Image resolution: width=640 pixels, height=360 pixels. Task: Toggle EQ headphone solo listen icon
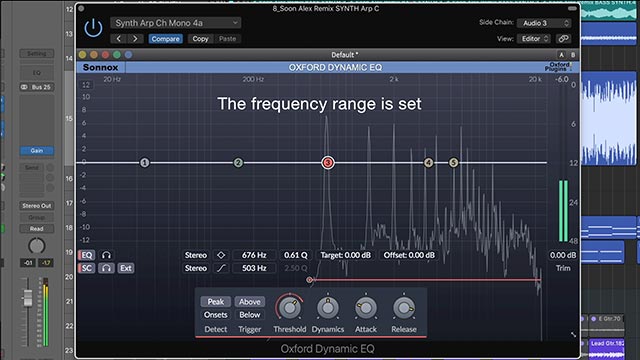coord(106,255)
